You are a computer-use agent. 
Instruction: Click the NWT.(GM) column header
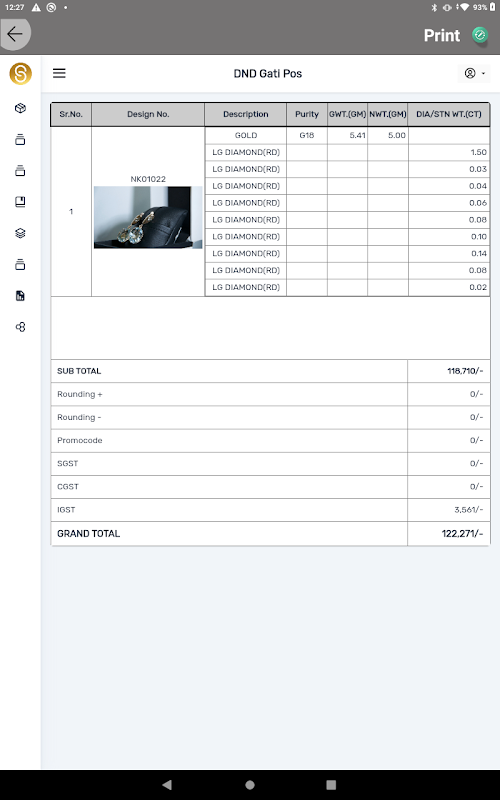(x=388, y=114)
